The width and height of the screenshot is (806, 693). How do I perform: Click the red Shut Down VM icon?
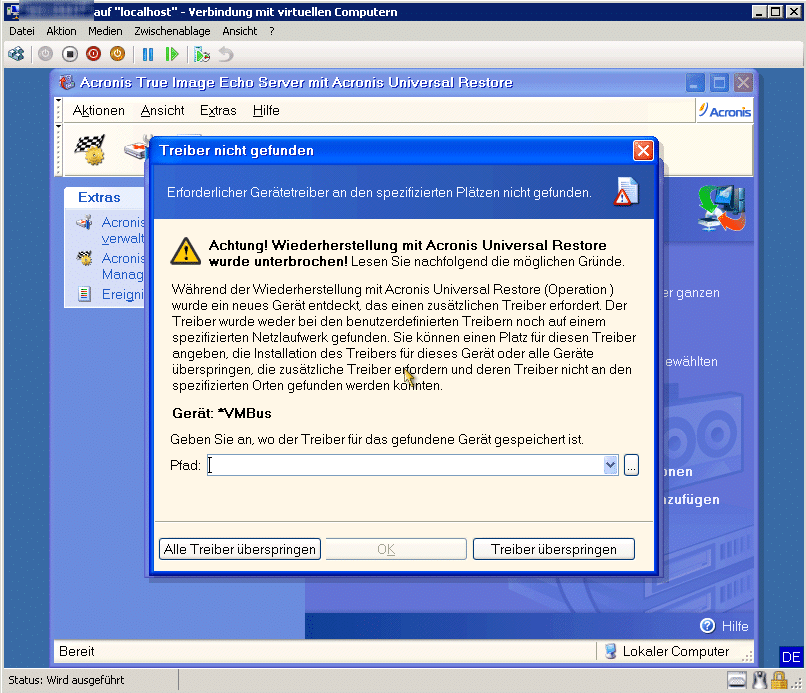(x=94, y=54)
